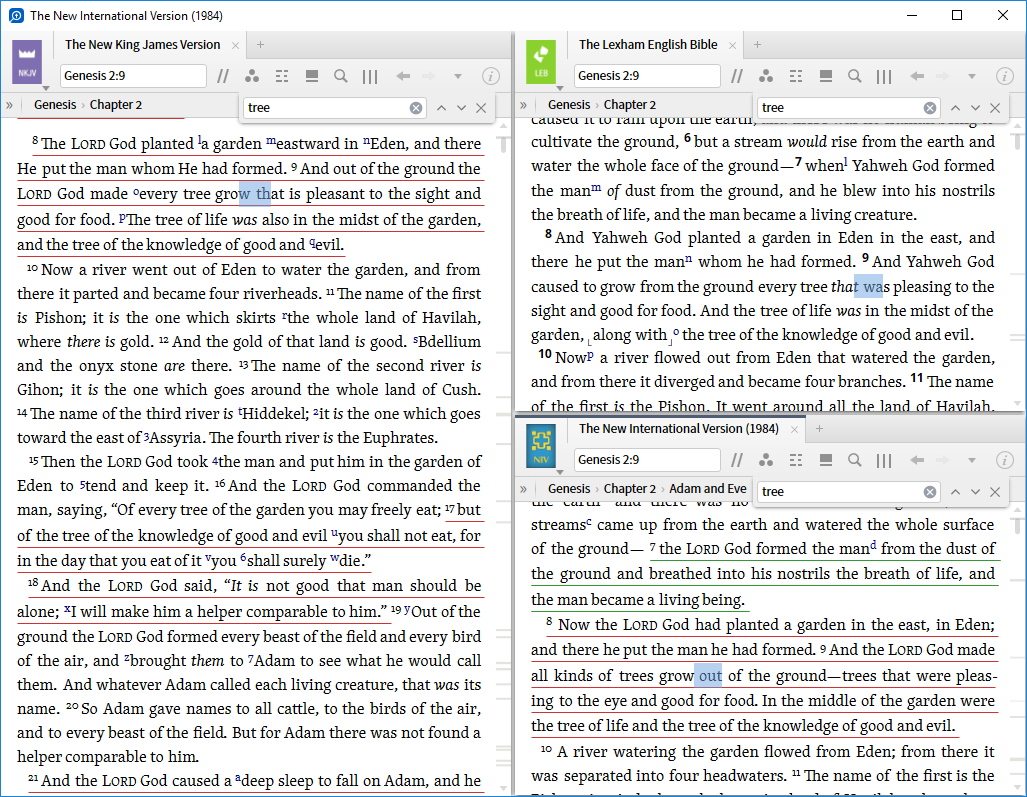The width and height of the screenshot is (1027, 797).
Task: Open the NKJV resource icon menu
Action: pyautogui.click(x=27, y=62)
